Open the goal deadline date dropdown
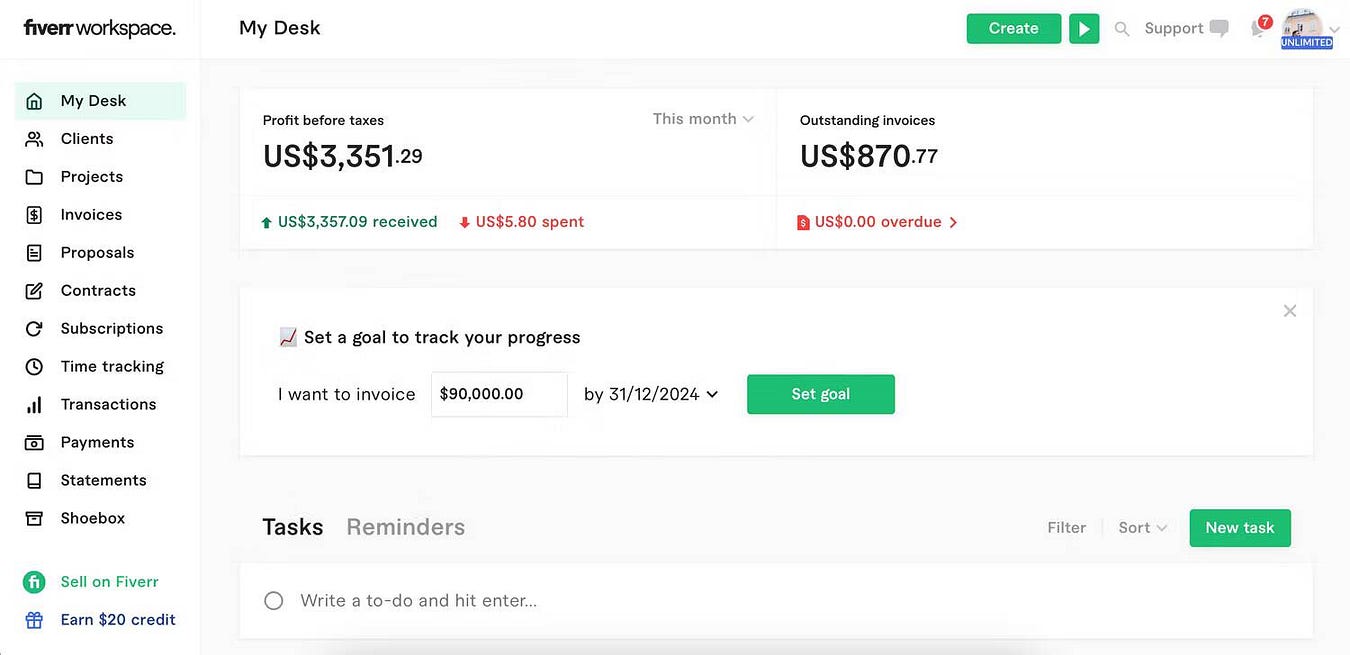Screen dimensions: 1350x655 pos(651,394)
